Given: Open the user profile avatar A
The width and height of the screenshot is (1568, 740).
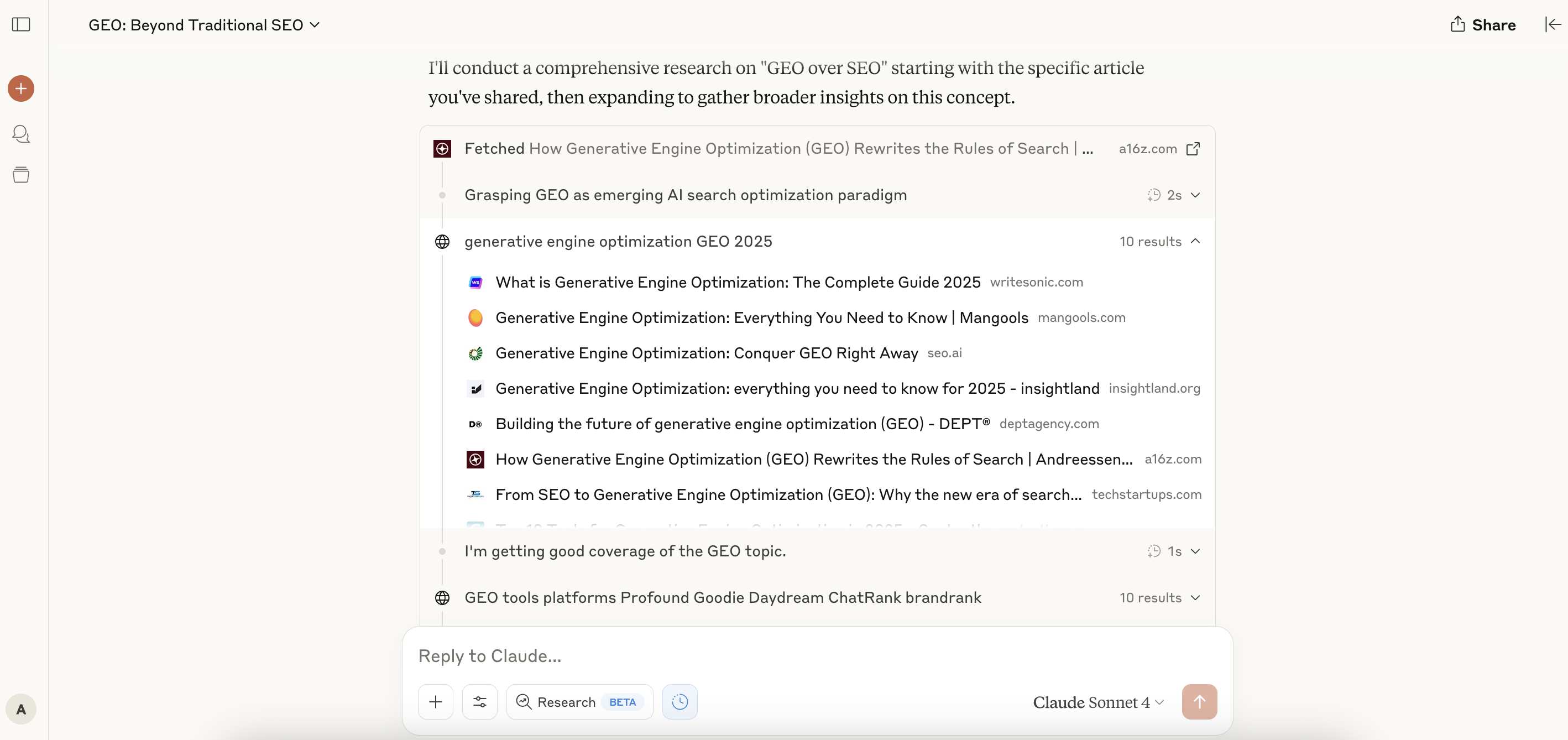Looking at the screenshot, I should [x=22, y=709].
